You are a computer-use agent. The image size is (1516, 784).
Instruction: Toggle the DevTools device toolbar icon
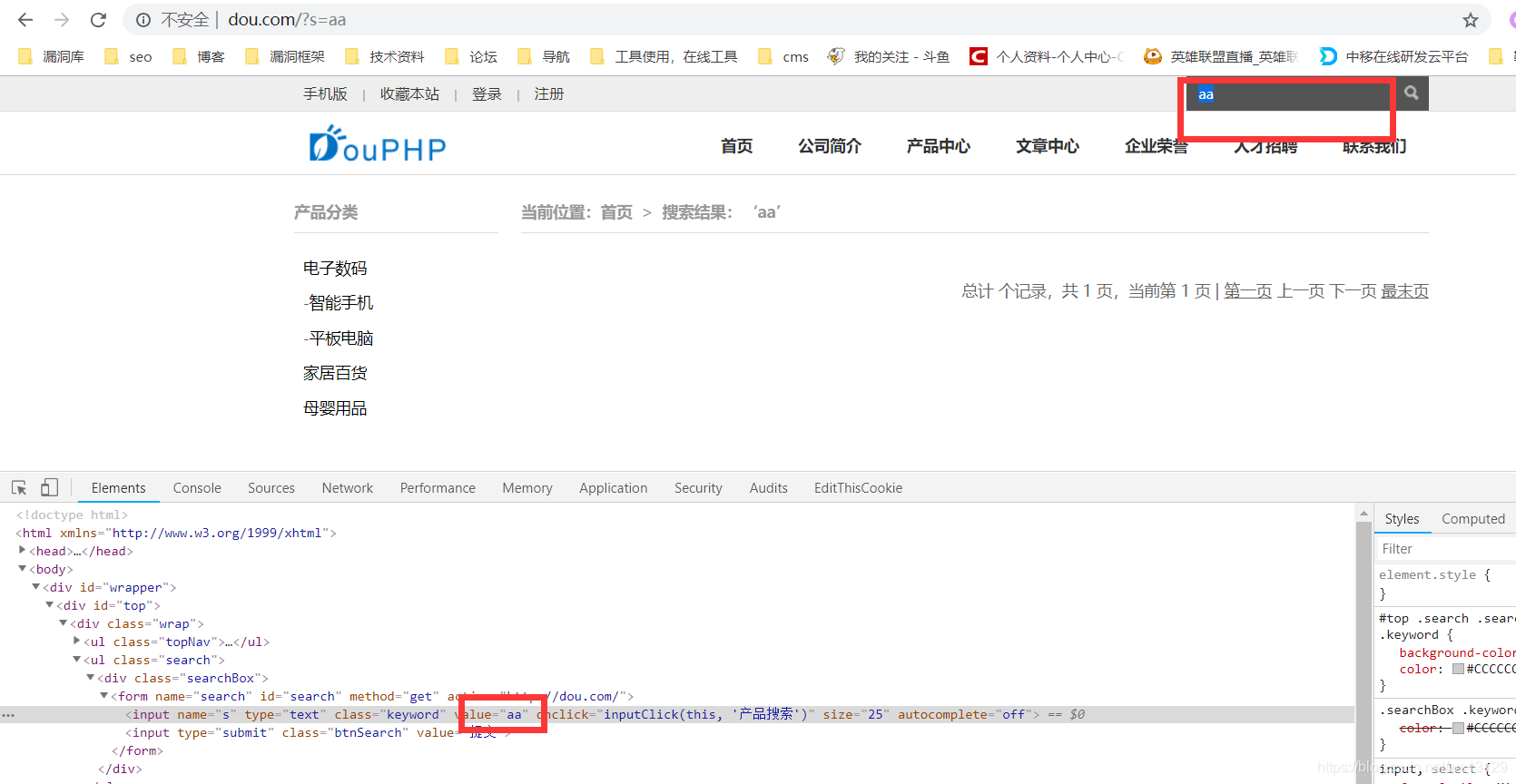click(x=49, y=488)
